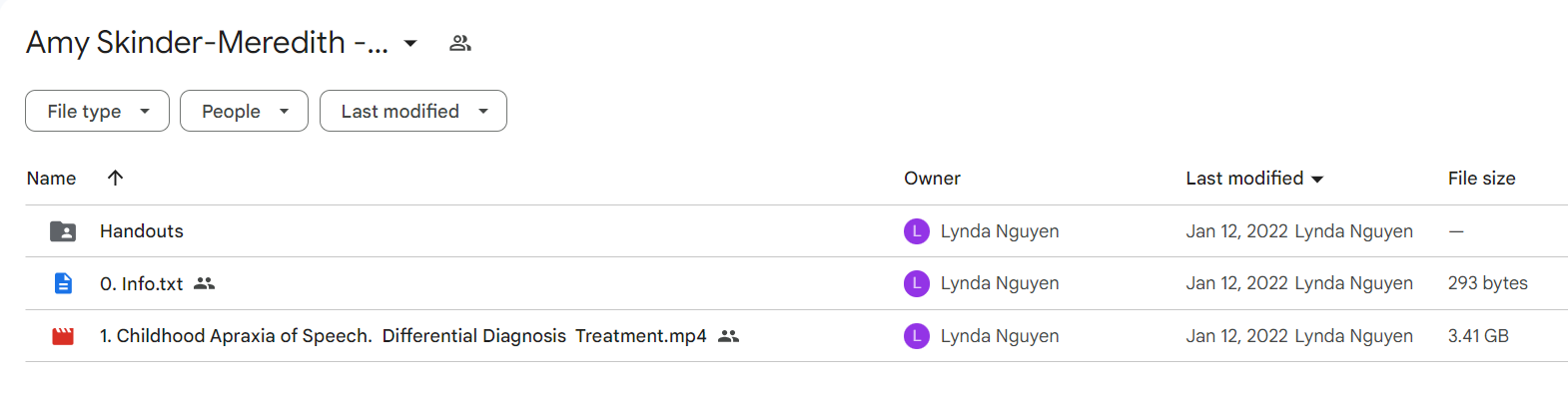Click the Last modified column sort arrow
This screenshot has width=1568, height=393.
pyautogui.click(x=1317, y=179)
